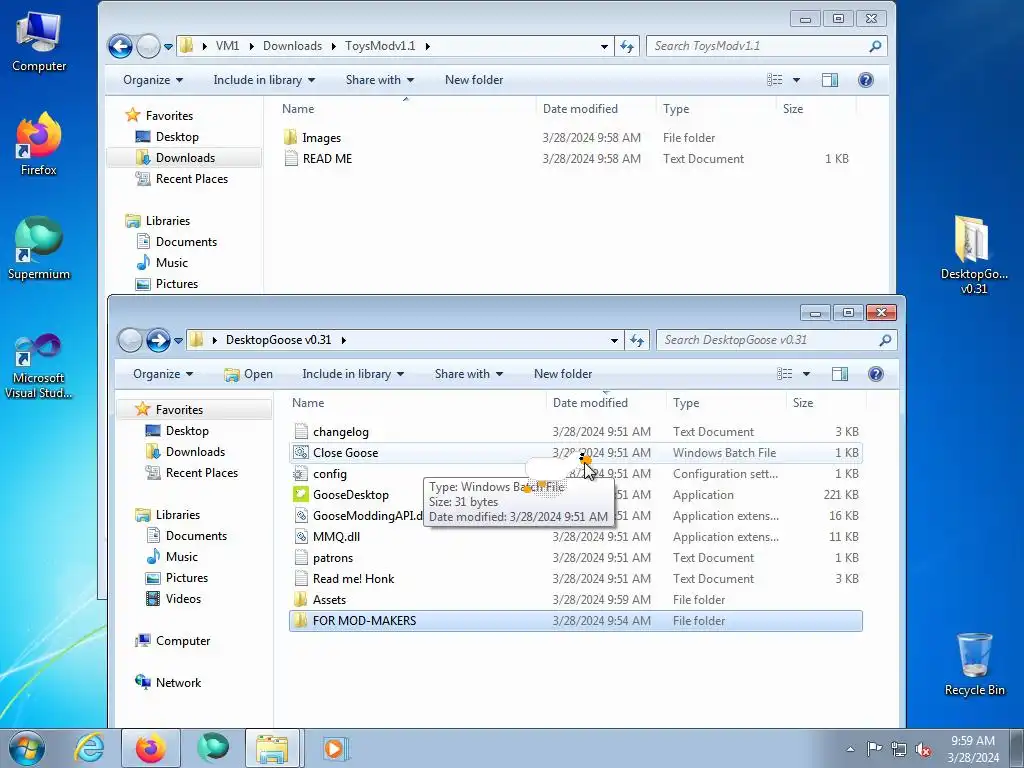
Task: Click Open in the DesktopGoose toolbar
Action: click(248, 374)
